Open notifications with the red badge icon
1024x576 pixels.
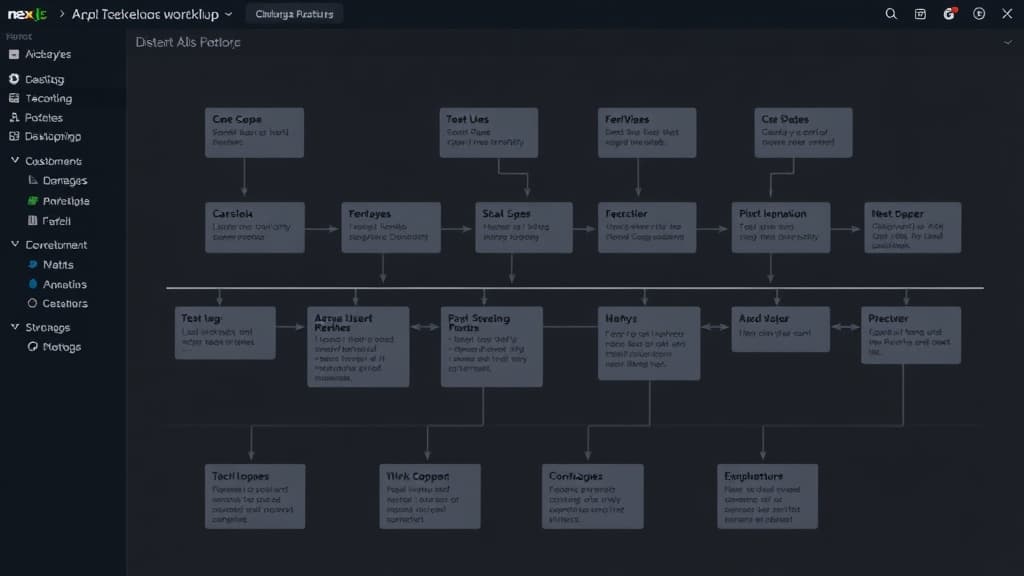(x=949, y=13)
